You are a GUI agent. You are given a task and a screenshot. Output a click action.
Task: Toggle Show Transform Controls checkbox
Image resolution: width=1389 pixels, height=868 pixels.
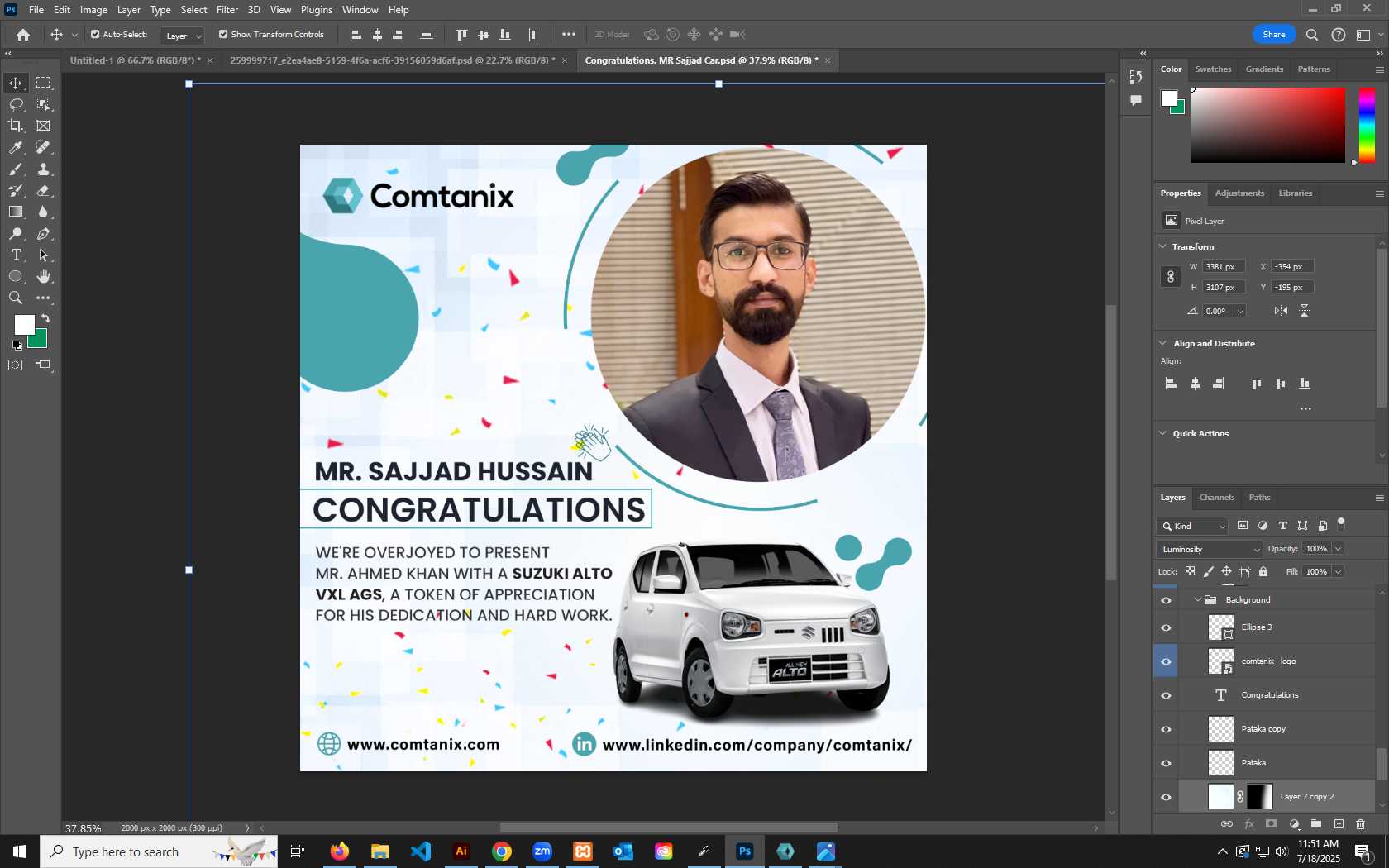tap(223, 35)
